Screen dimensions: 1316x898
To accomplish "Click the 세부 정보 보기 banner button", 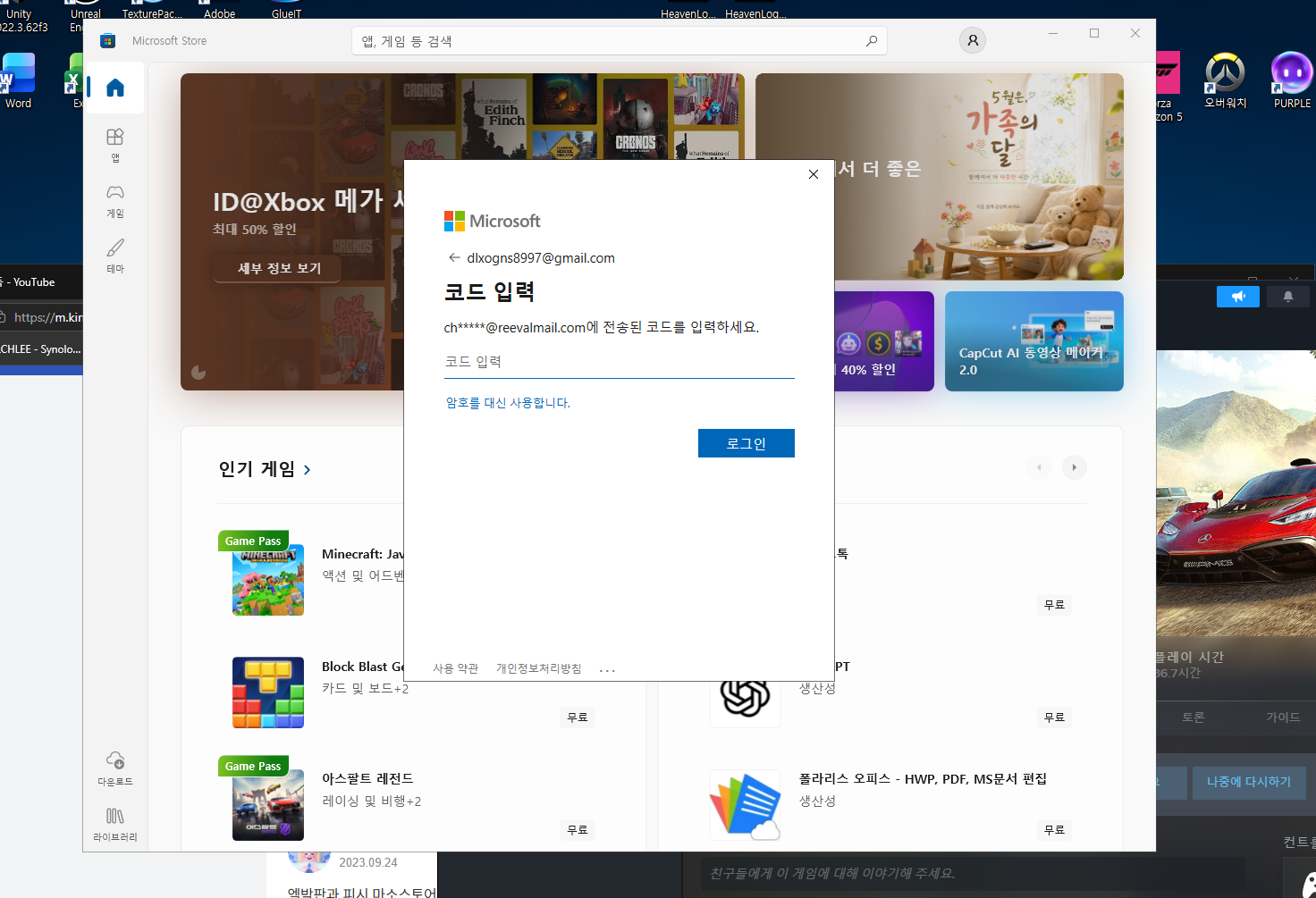I will coord(279,268).
